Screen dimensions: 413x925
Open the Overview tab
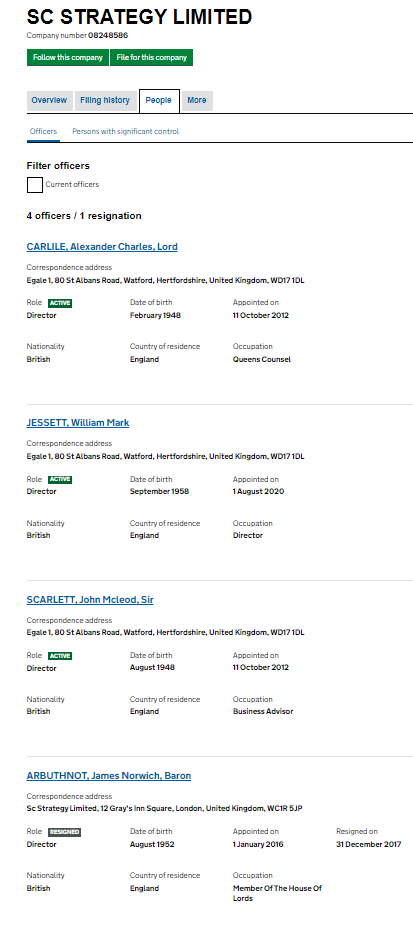click(49, 100)
